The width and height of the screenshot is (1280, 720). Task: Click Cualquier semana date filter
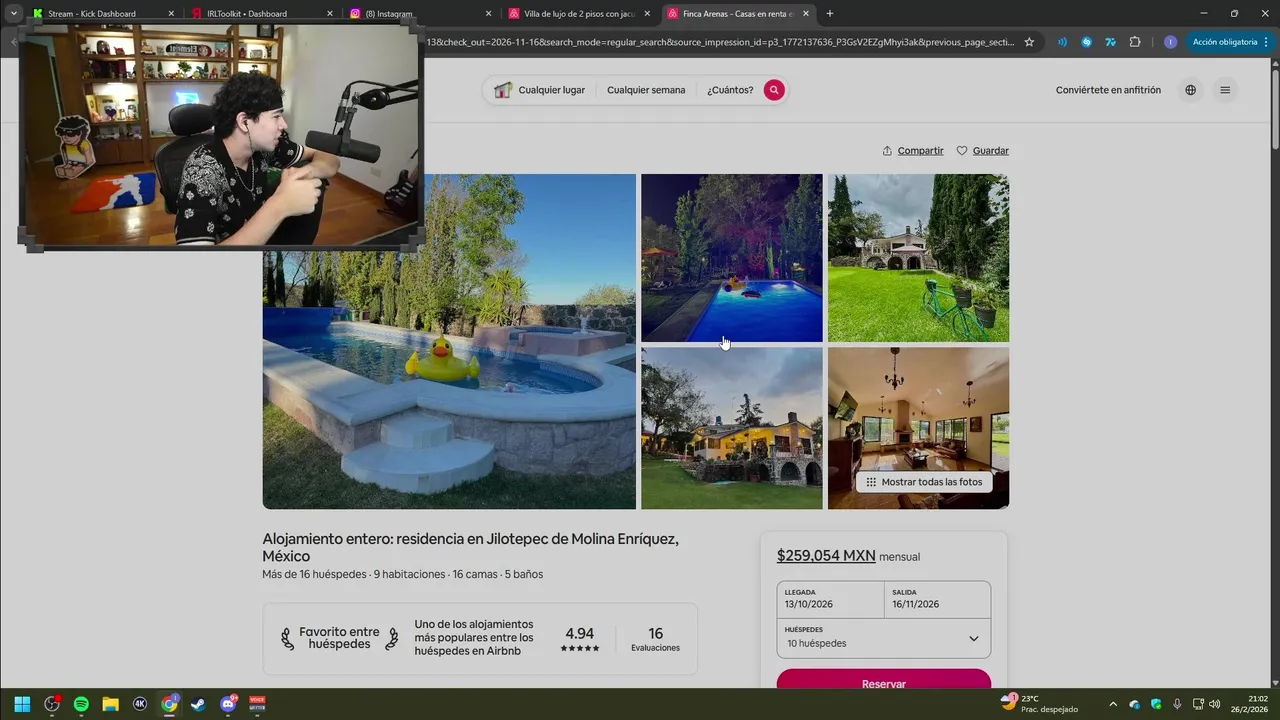646,90
